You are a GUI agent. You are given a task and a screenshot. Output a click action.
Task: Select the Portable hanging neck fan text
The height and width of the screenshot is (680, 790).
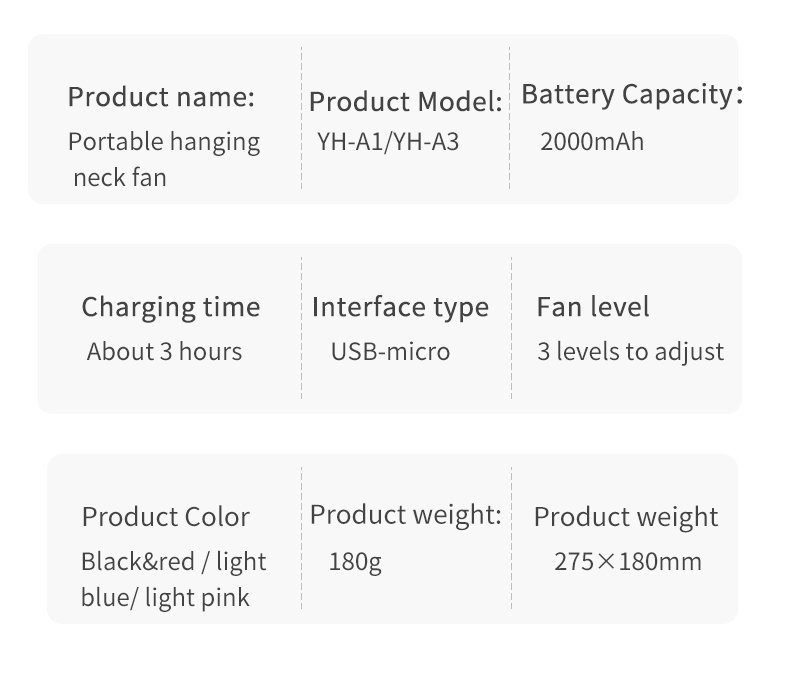(164, 159)
